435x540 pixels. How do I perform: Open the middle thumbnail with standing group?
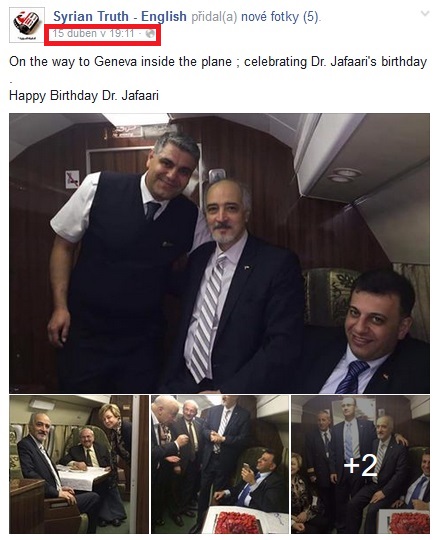click(x=220, y=464)
